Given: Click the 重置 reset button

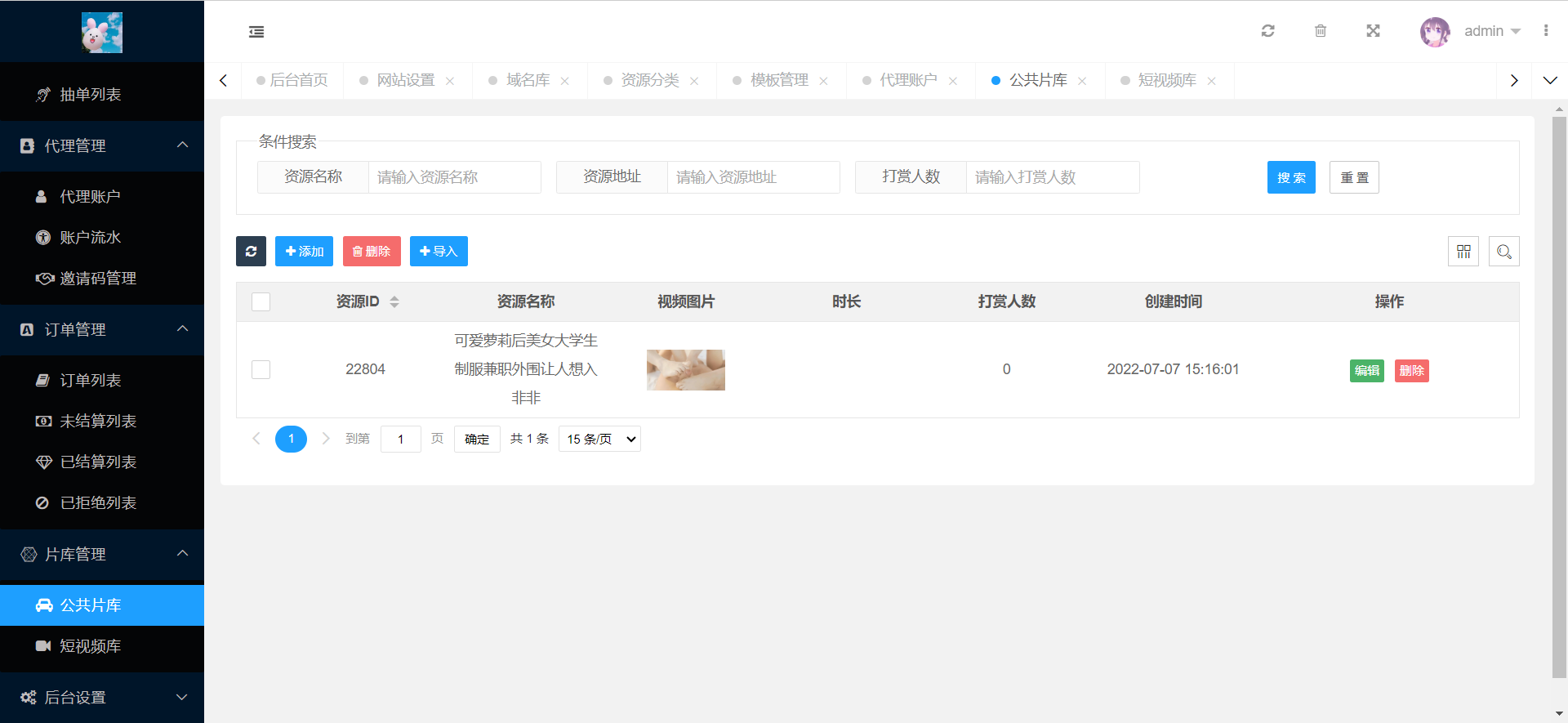Looking at the screenshot, I should pos(1354,177).
